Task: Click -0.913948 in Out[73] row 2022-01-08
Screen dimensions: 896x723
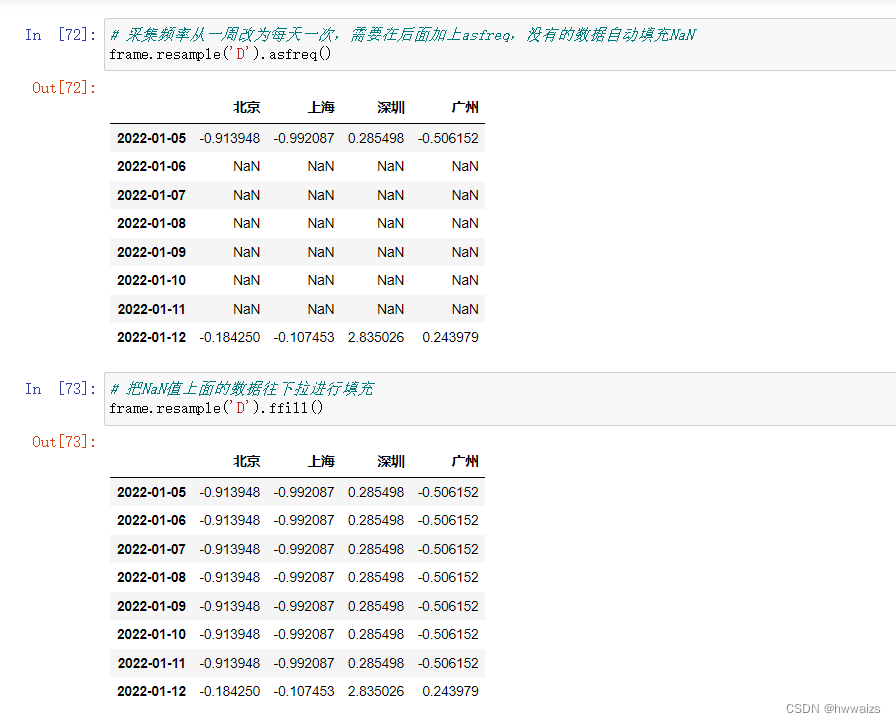Action: [x=230, y=577]
